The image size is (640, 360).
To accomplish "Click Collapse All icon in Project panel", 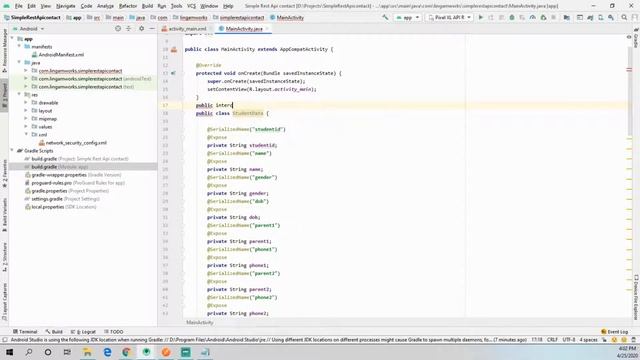I will coord(129,29).
